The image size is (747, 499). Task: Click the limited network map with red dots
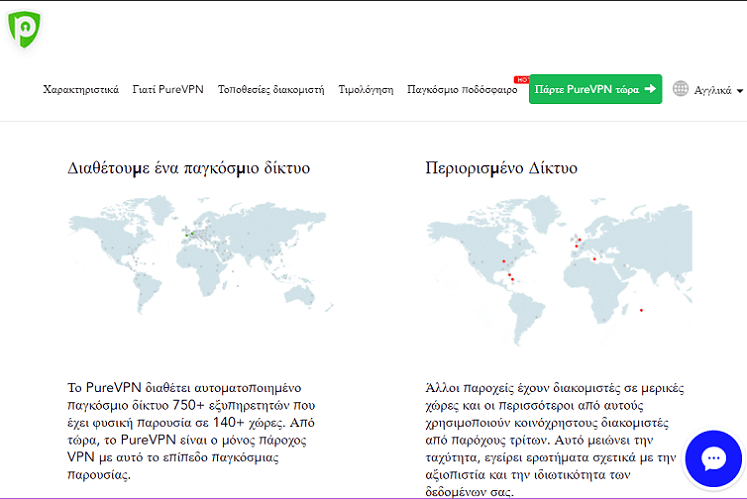point(559,269)
